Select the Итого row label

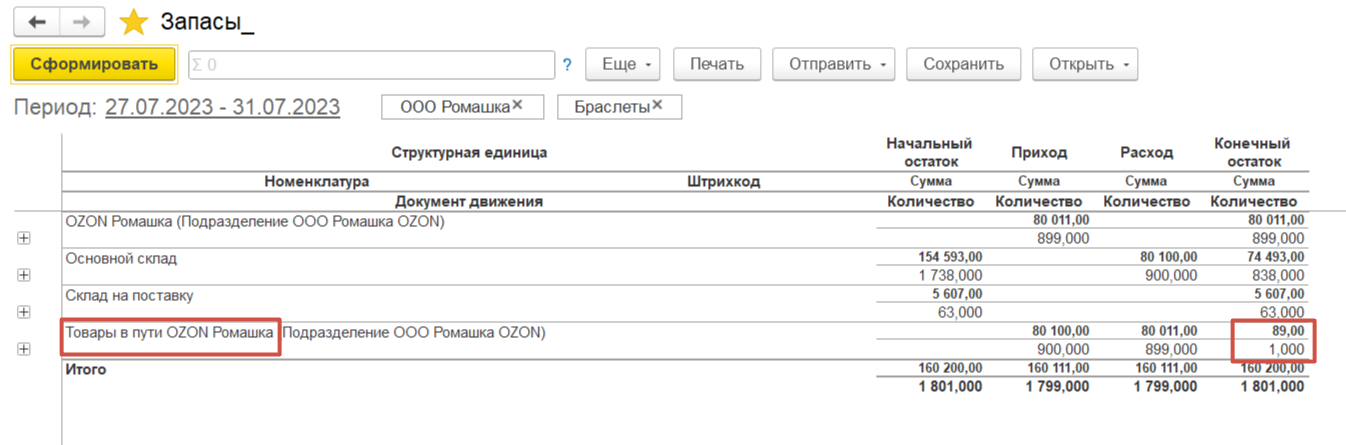[x=86, y=370]
